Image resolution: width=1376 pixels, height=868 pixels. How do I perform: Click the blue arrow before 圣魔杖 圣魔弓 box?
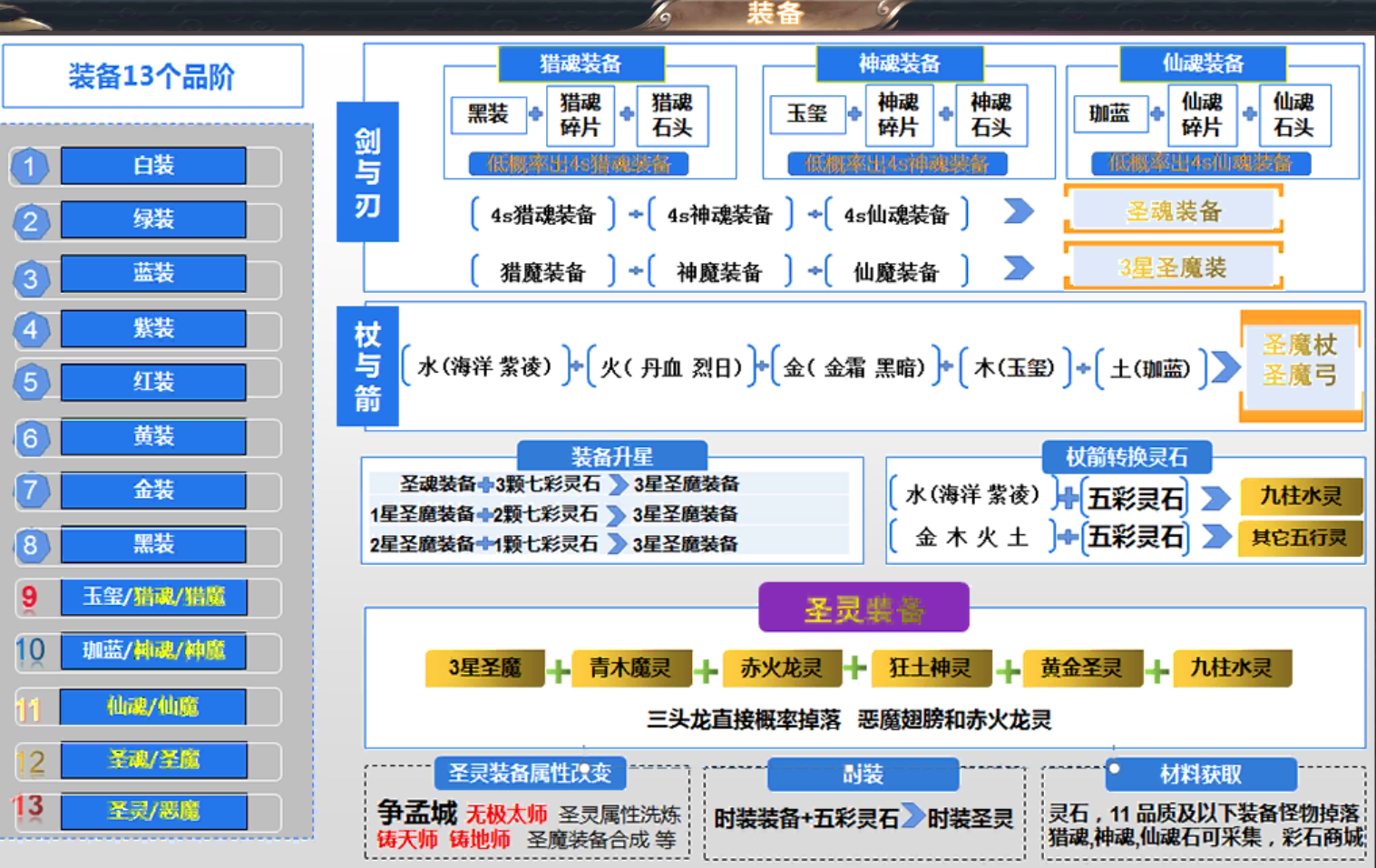click(x=1225, y=367)
